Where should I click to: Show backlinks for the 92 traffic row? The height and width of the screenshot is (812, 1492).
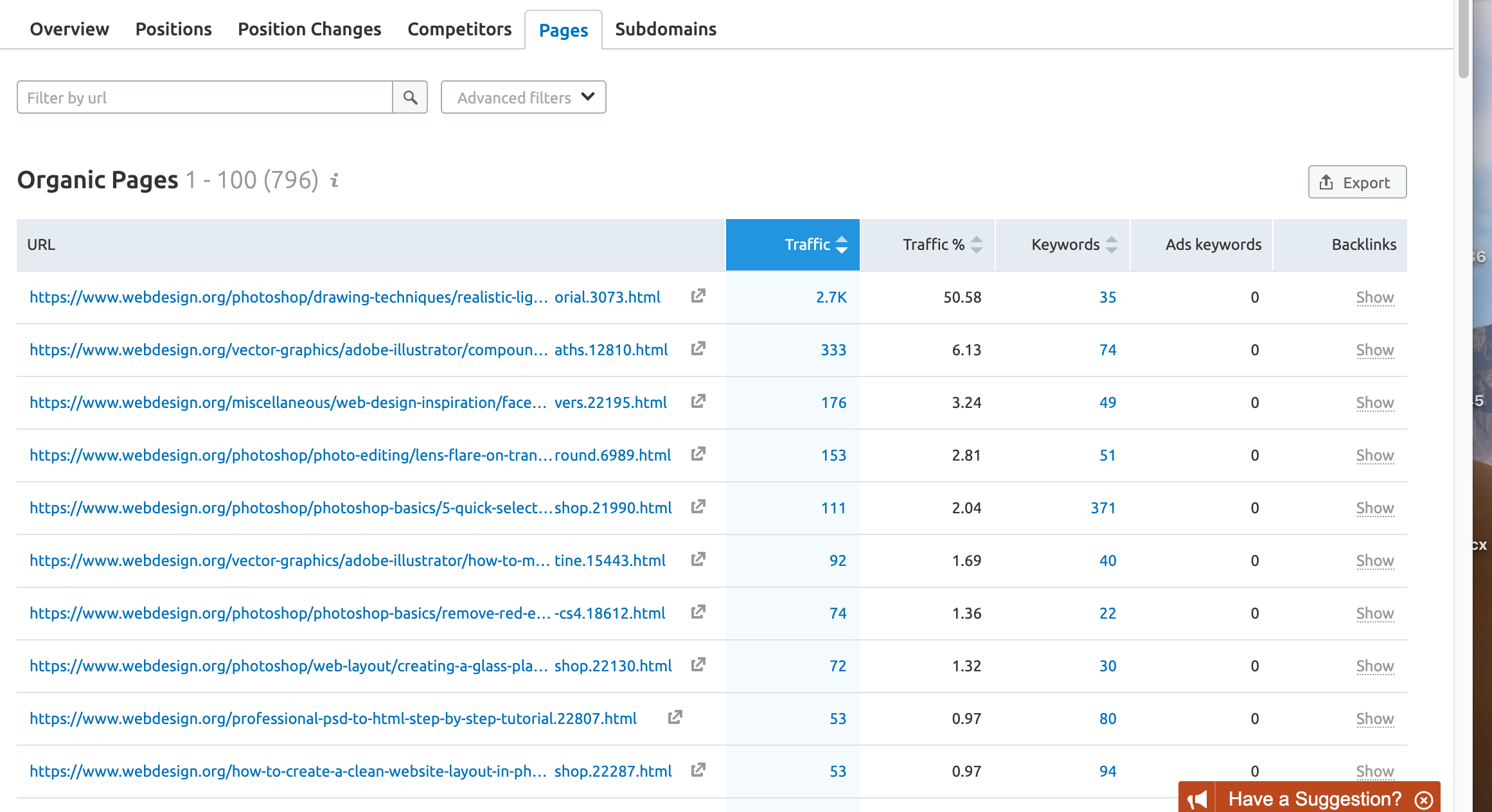pos(1375,561)
